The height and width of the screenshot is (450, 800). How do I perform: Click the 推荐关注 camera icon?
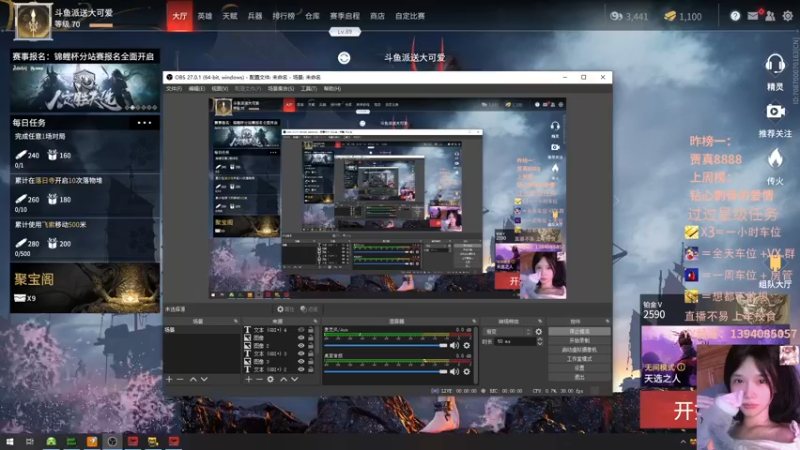[x=775, y=111]
